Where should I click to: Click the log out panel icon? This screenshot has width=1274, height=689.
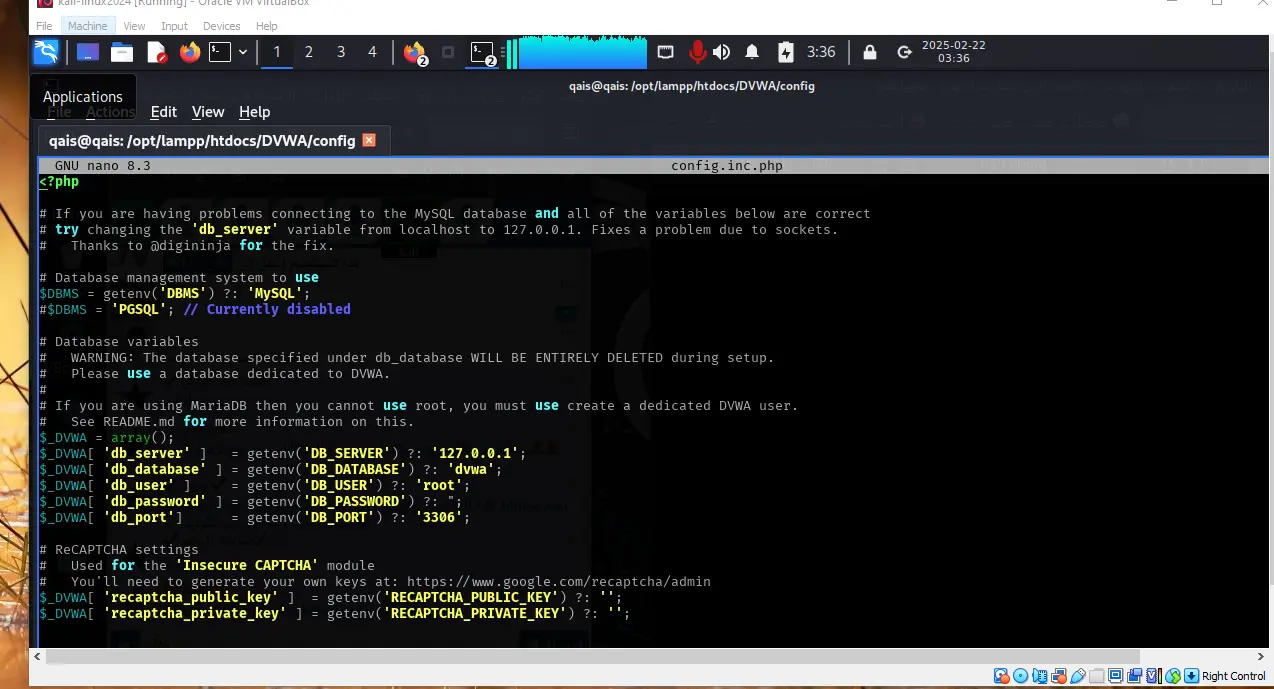pos(904,52)
